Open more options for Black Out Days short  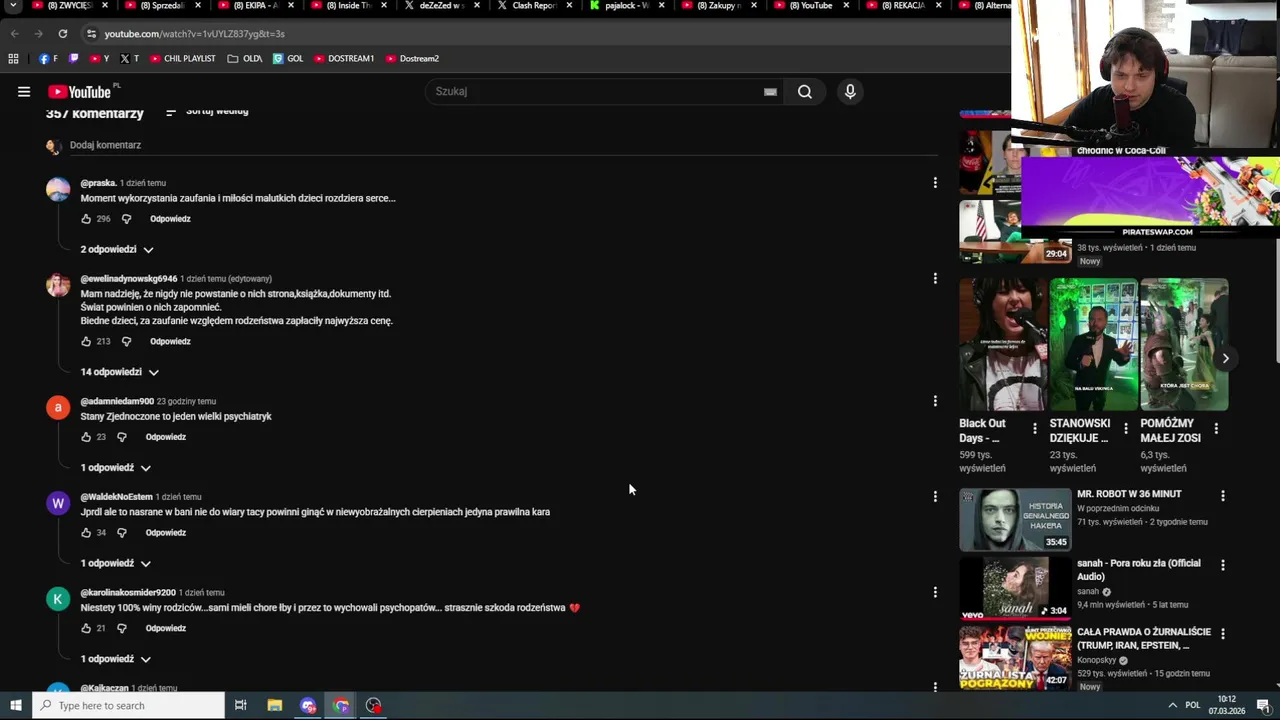point(1035,428)
